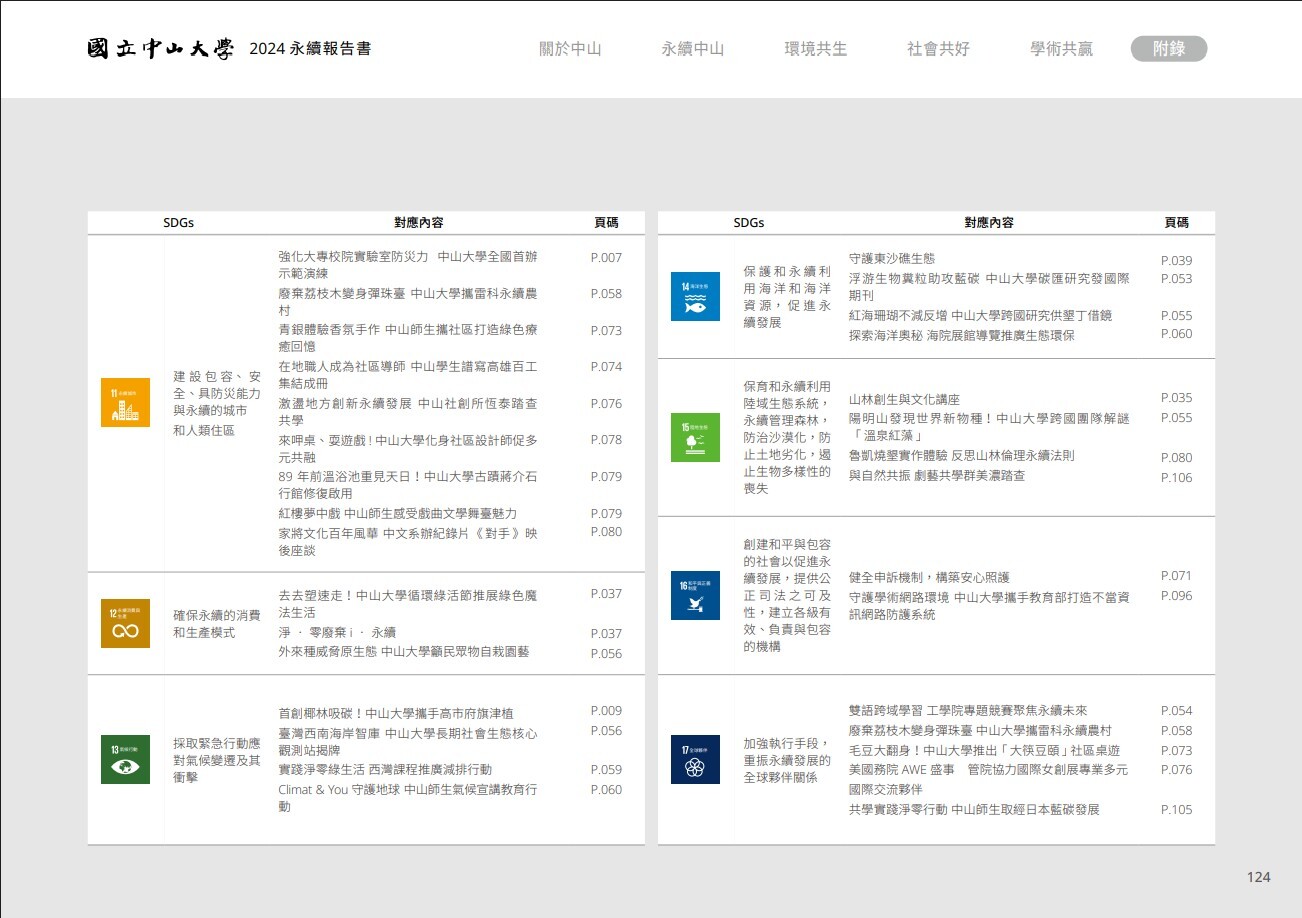Click the SDG 12 responsible consumption icon
Image resolution: width=1302 pixels, height=918 pixels.
tap(125, 623)
